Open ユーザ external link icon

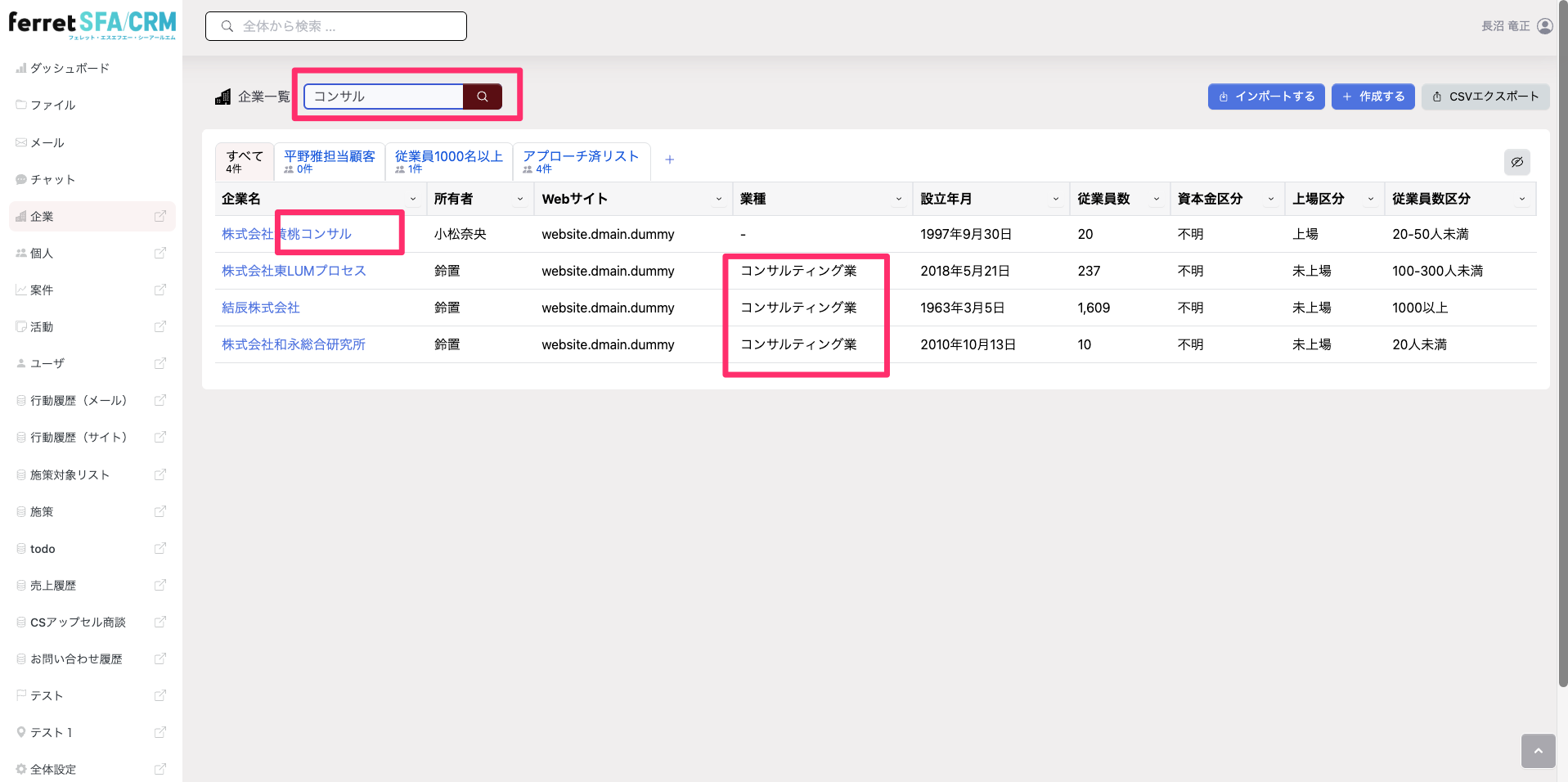(160, 363)
